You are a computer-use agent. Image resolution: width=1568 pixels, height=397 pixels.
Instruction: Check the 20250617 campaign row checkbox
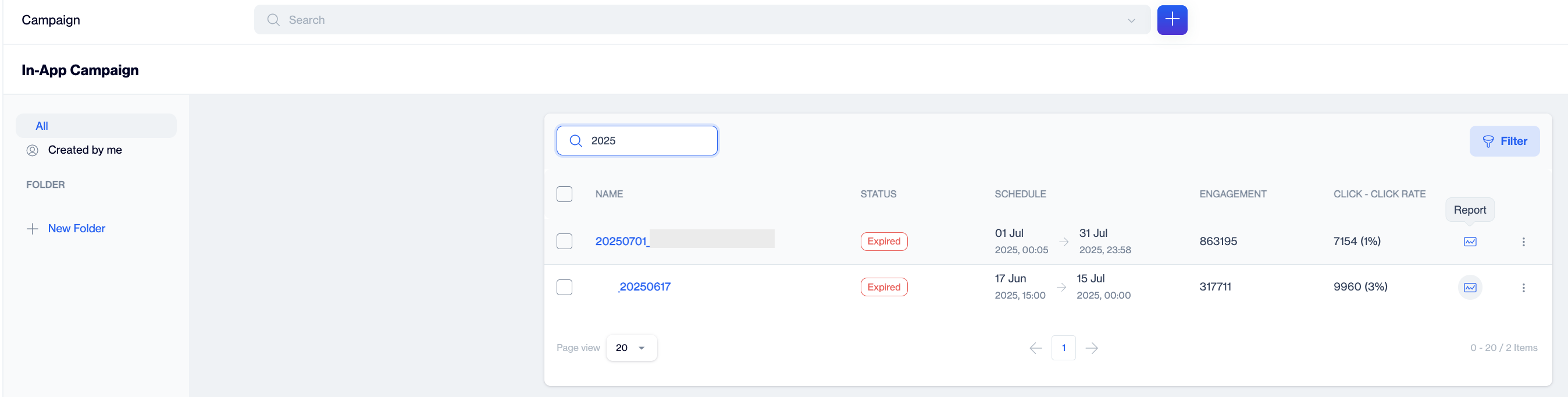(x=564, y=287)
